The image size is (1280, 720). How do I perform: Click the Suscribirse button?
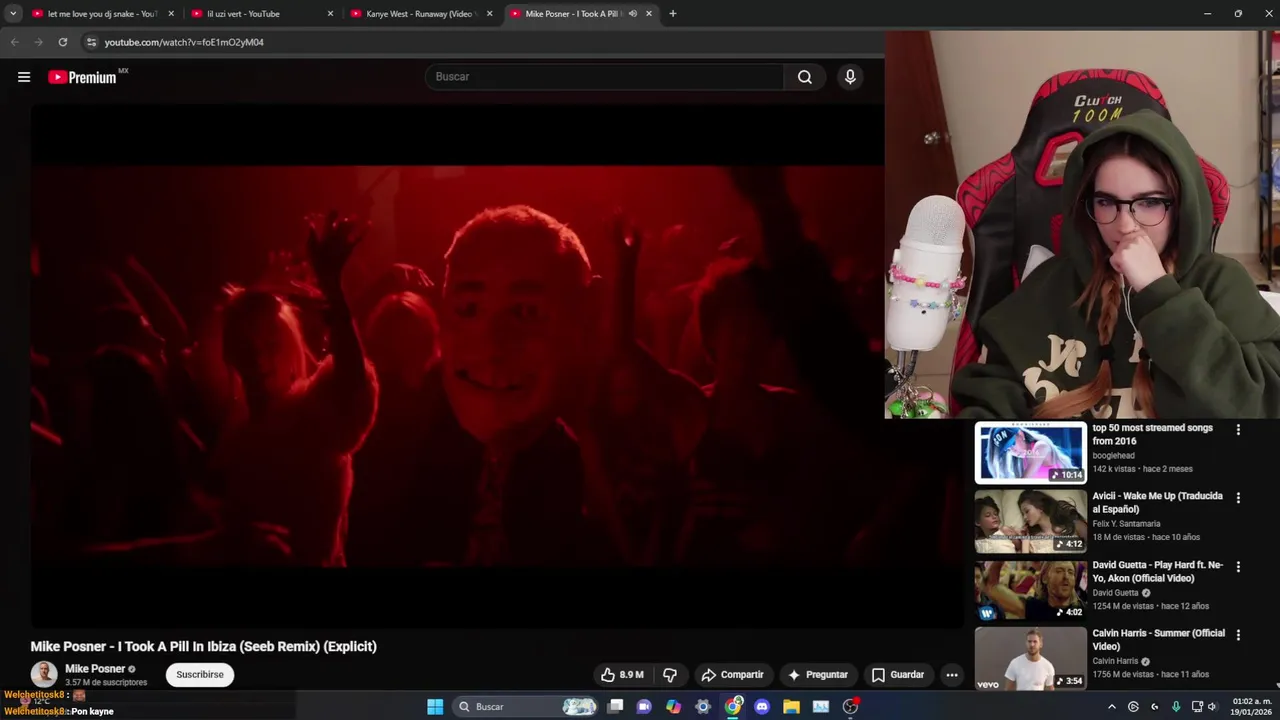[200, 675]
